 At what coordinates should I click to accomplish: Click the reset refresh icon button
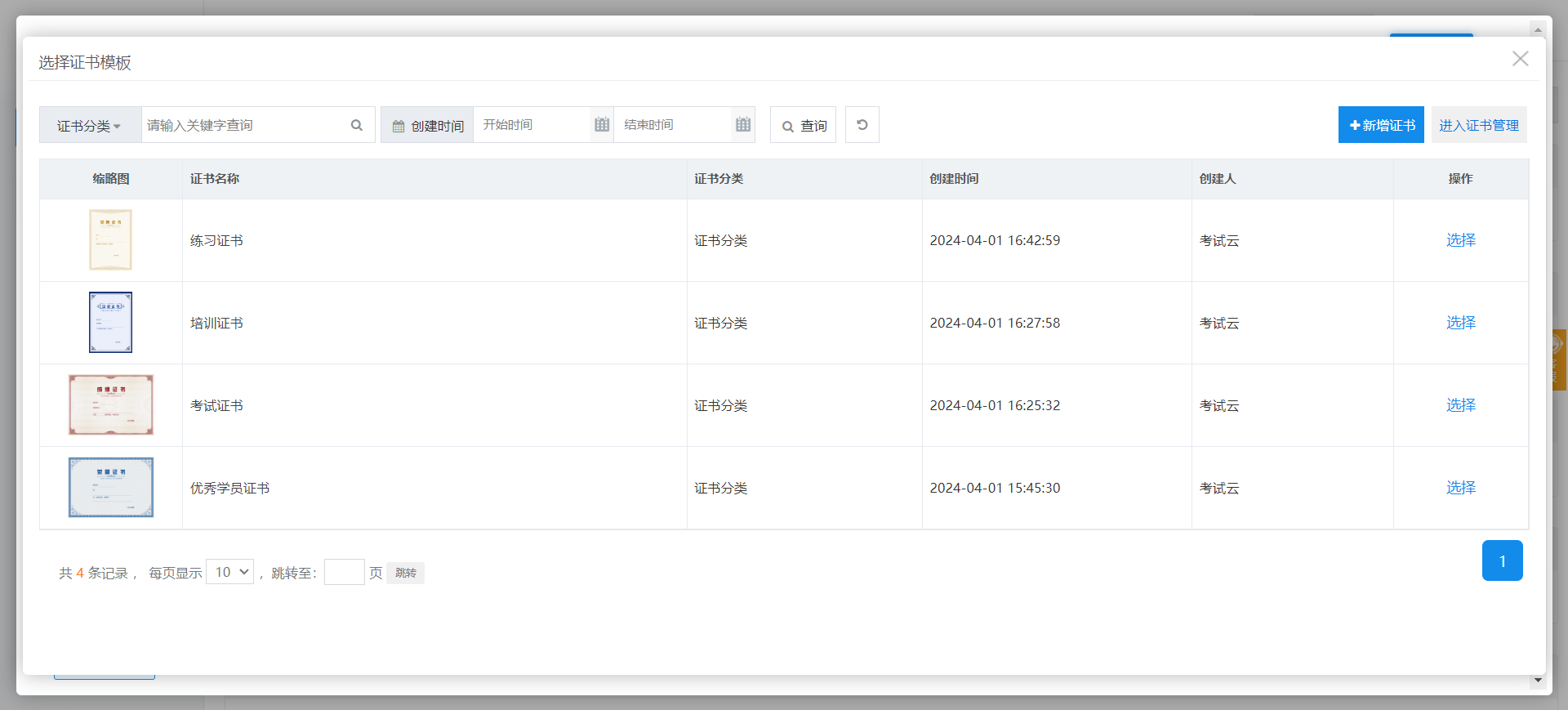coord(862,125)
